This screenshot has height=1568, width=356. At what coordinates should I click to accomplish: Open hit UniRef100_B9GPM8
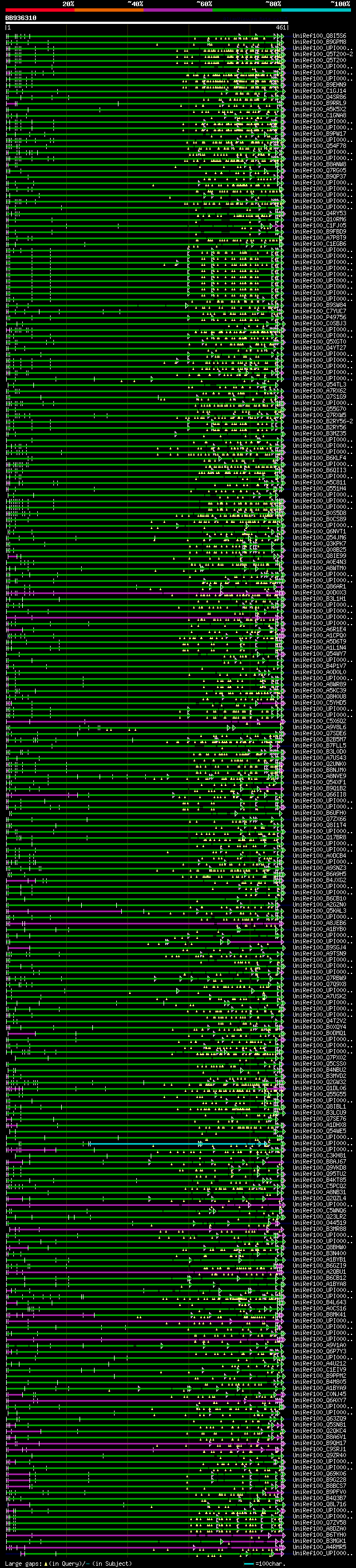point(319,42)
